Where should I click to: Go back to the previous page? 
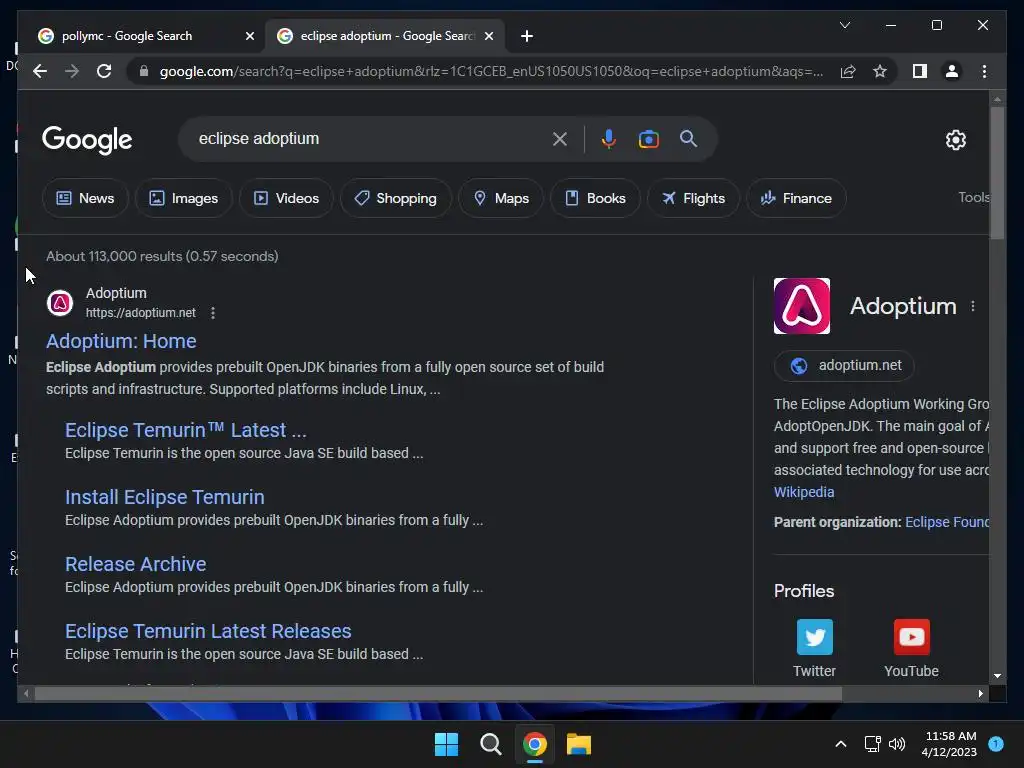point(40,71)
